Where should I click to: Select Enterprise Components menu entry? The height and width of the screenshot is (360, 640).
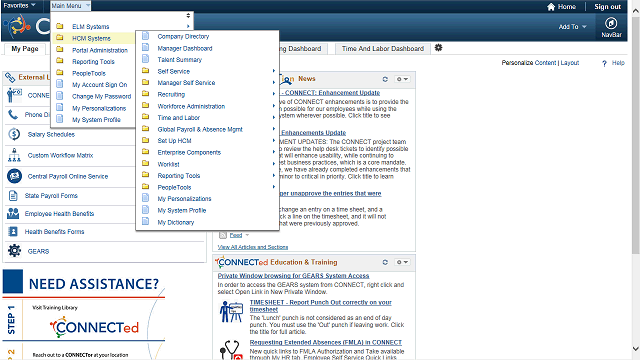click(x=189, y=152)
